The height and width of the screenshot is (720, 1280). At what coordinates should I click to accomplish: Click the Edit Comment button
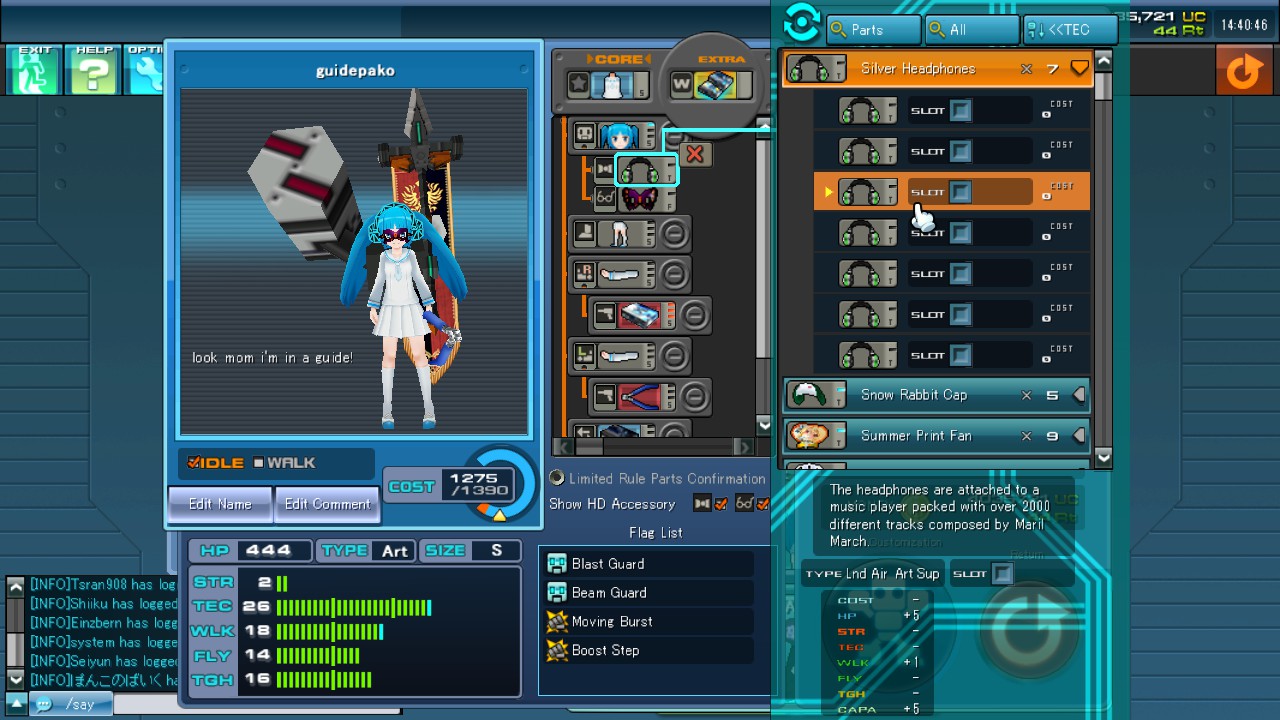click(327, 504)
